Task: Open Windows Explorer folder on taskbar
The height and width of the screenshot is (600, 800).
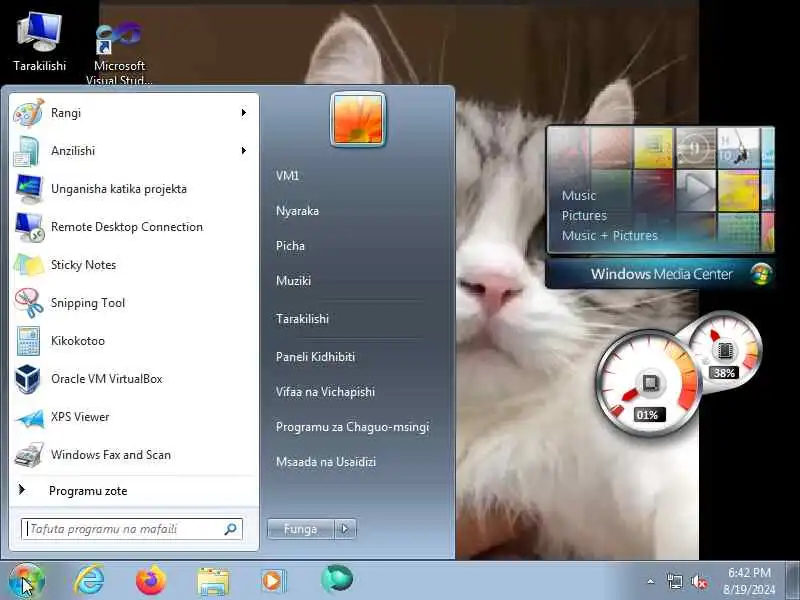Action: pos(213,581)
